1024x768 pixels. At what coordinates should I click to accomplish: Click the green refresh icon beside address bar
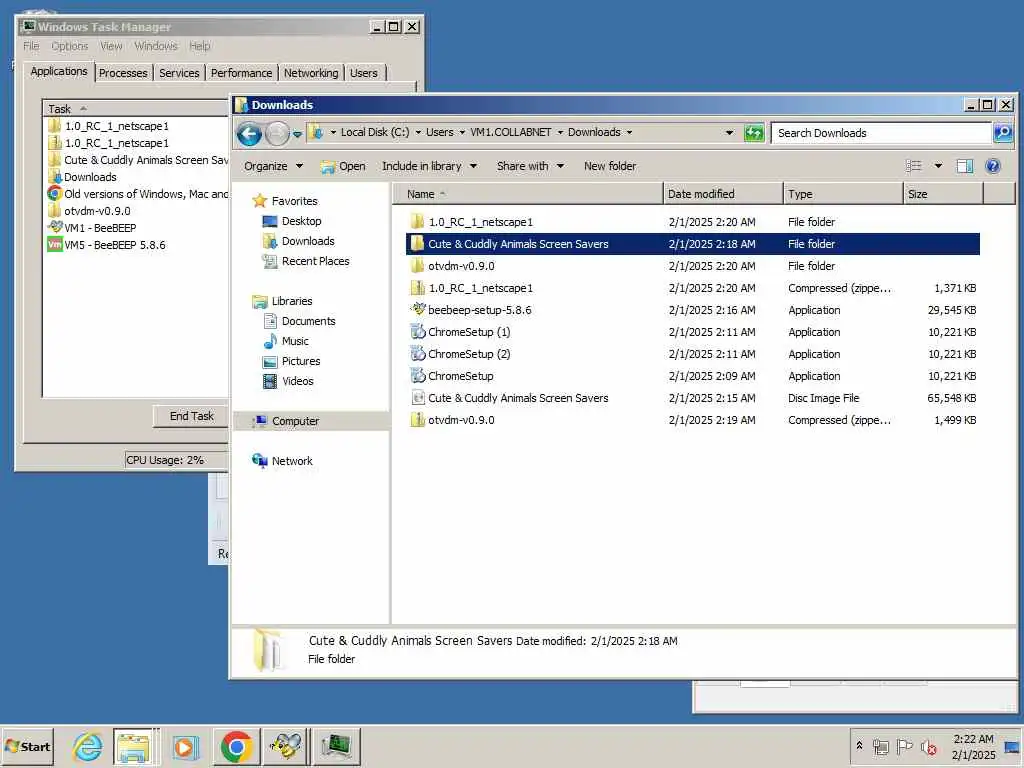tap(754, 133)
